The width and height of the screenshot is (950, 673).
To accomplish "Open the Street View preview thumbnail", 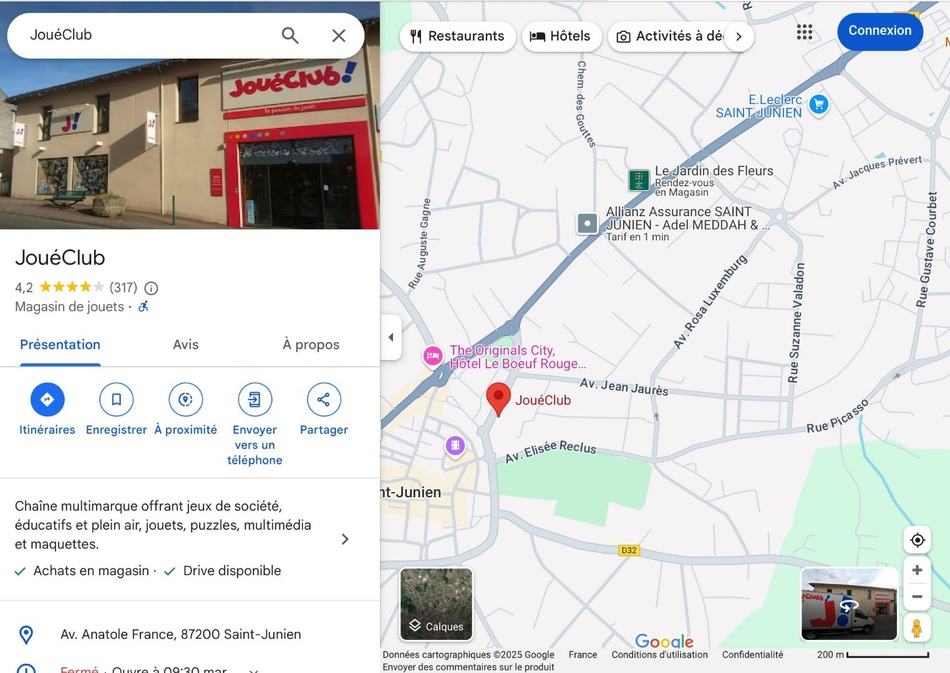I will point(849,604).
